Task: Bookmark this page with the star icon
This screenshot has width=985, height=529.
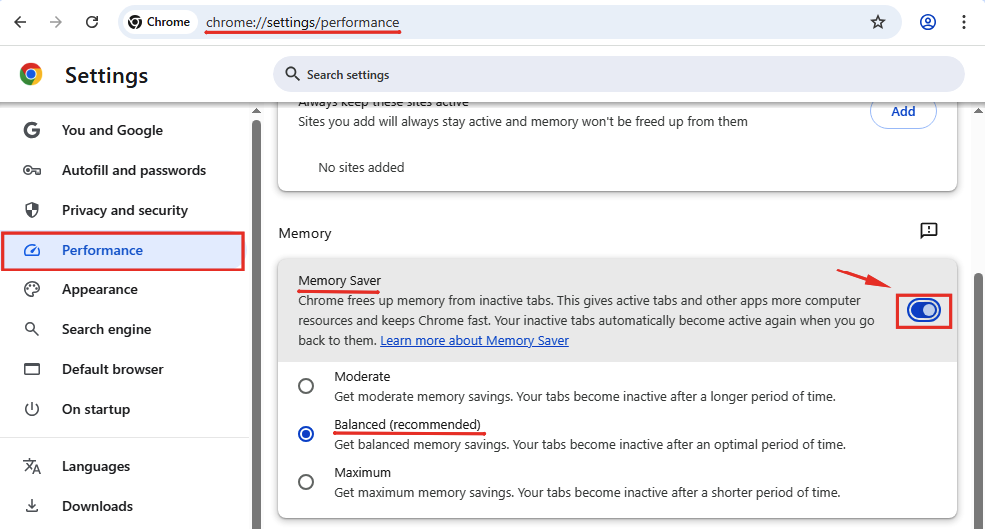Action: click(x=878, y=23)
